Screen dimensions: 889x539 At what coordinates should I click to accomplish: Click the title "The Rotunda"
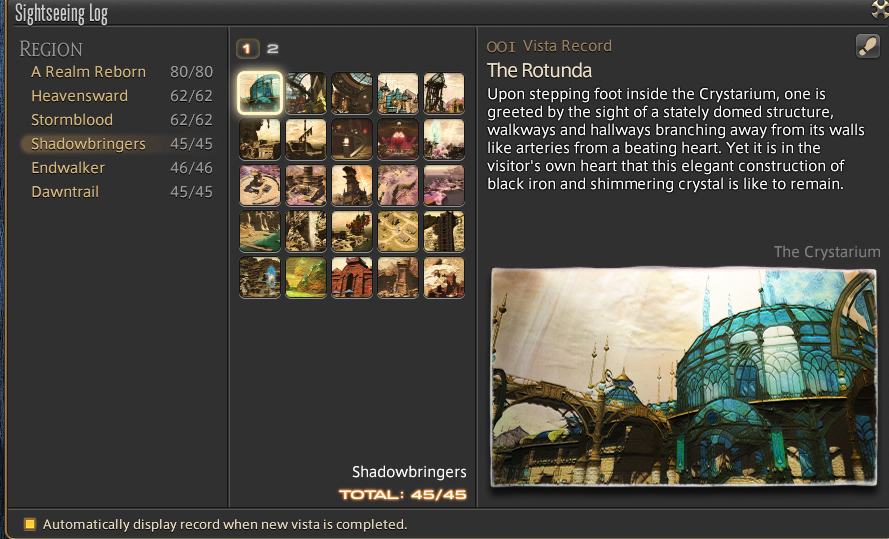(x=539, y=71)
